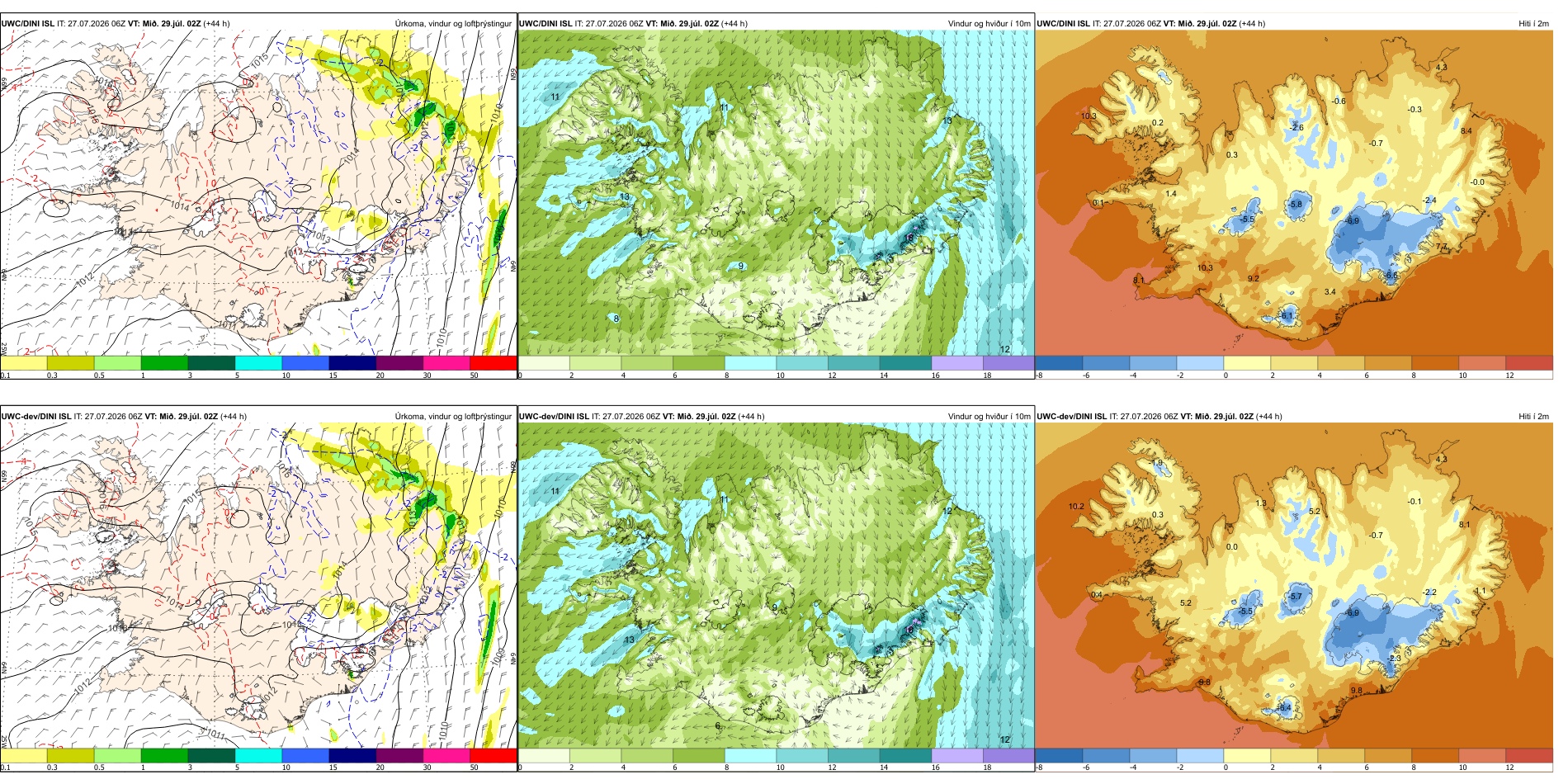Click the '9.2' temperature value on UWC/DINI map

pos(1254,279)
